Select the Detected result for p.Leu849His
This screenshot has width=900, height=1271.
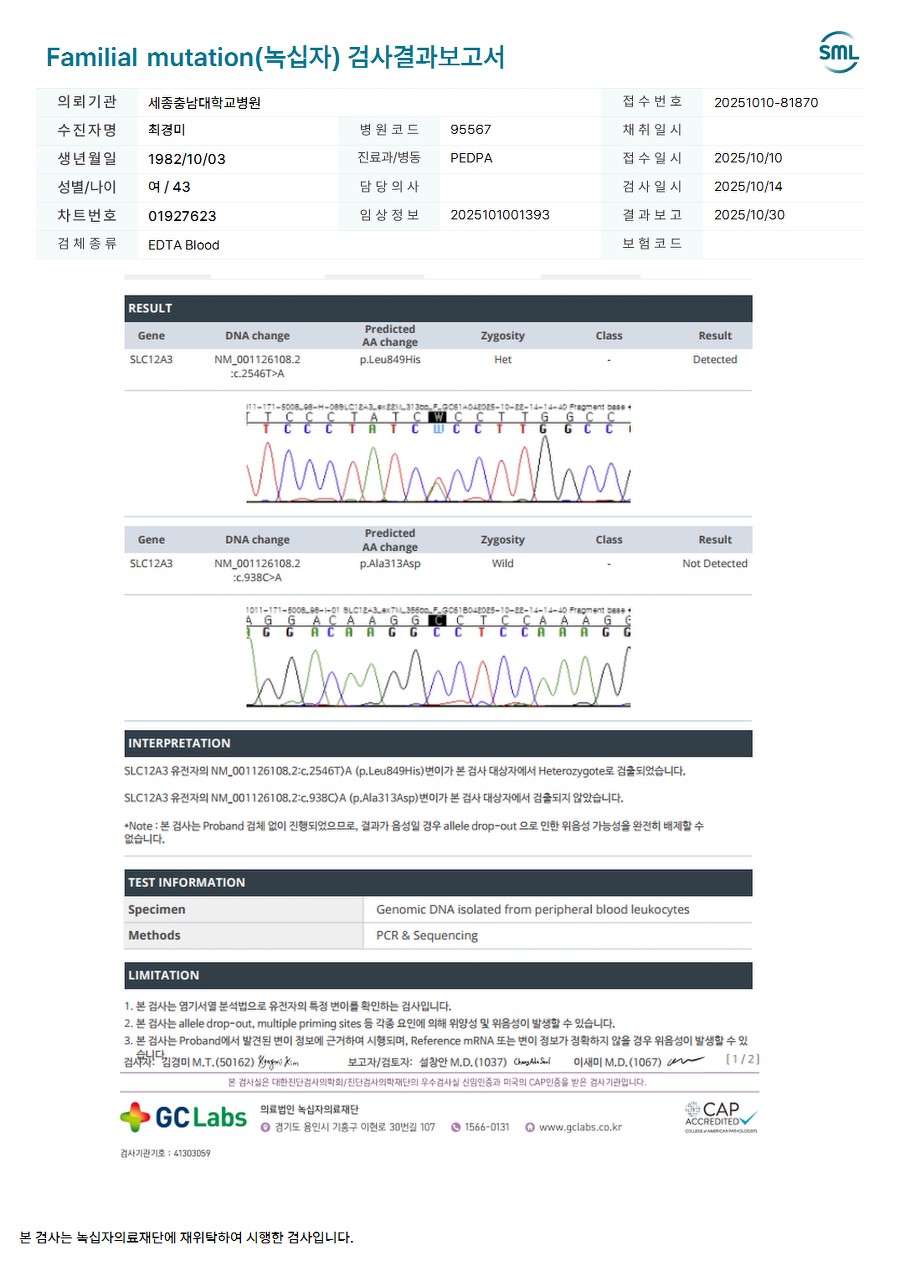click(x=715, y=359)
